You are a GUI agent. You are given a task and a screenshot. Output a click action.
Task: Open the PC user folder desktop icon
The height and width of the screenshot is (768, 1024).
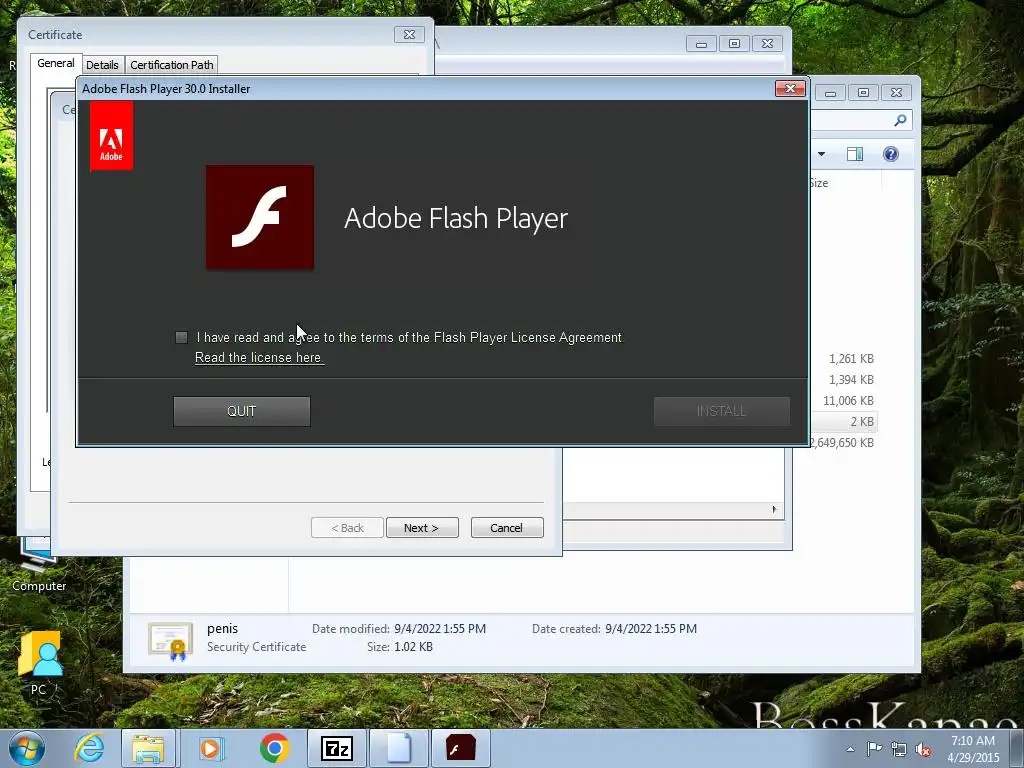39,663
